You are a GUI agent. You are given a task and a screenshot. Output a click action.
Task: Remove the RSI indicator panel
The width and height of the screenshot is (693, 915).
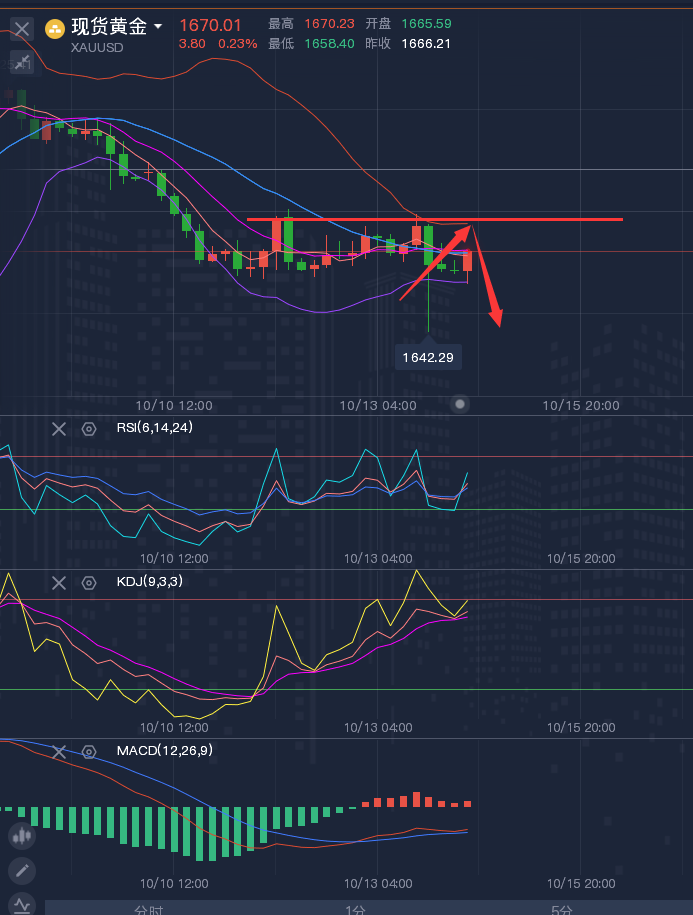(59, 429)
